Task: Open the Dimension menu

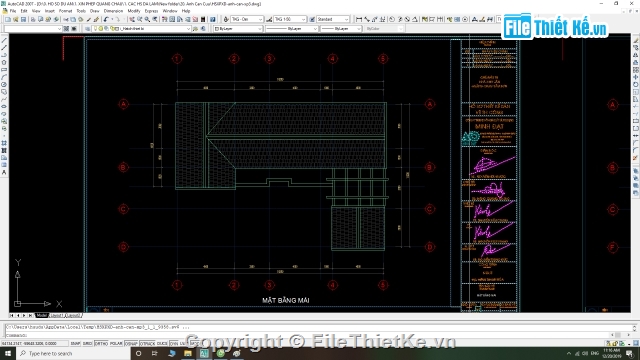Action: tap(113, 11)
